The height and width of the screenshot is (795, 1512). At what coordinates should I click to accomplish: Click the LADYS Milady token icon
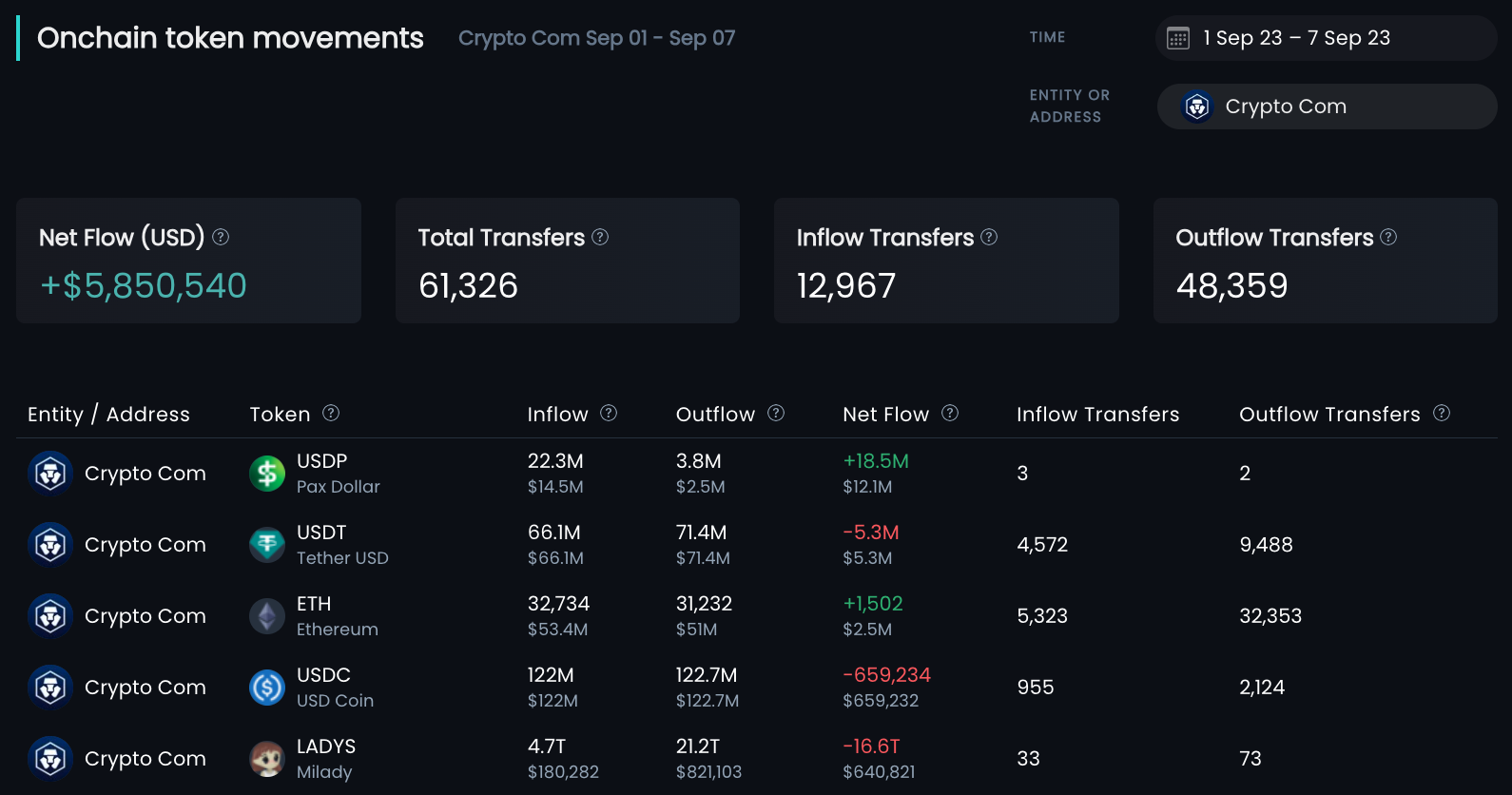pyautogui.click(x=267, y=759)
